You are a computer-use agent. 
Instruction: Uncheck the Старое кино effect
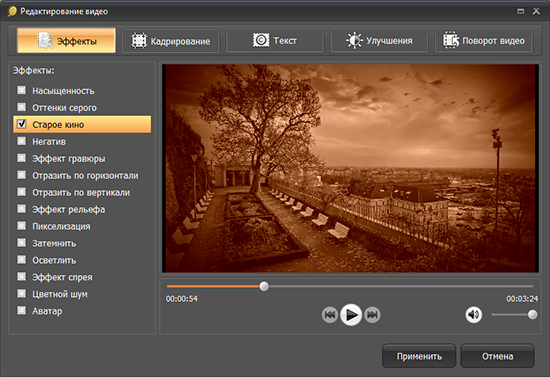pos(22,124)
